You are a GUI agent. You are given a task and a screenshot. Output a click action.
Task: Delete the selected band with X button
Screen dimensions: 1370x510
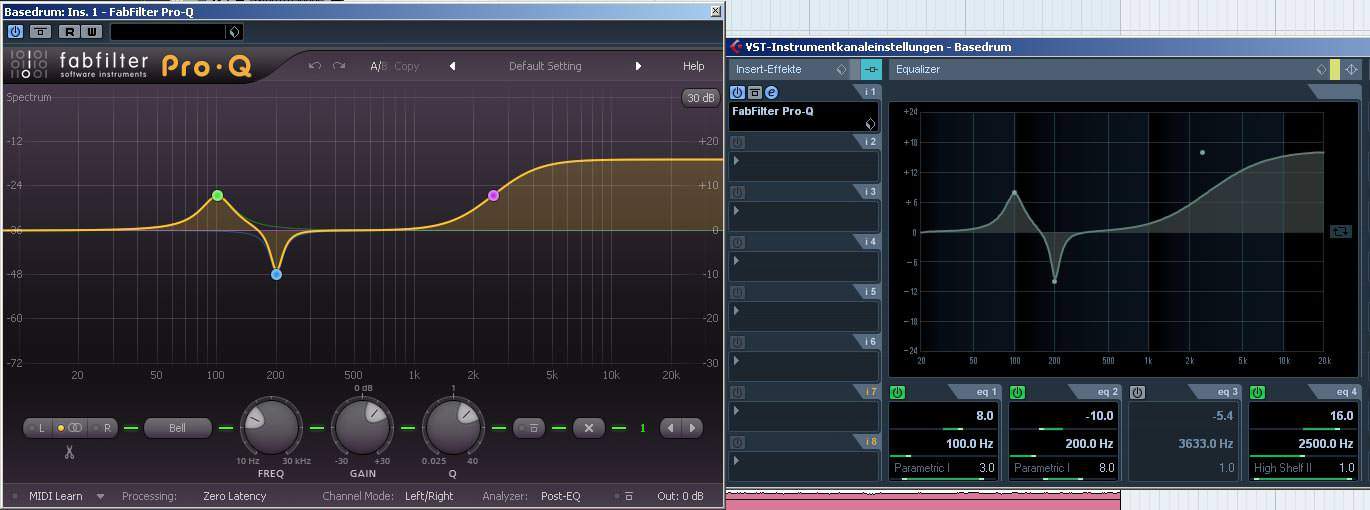point(589,428)
